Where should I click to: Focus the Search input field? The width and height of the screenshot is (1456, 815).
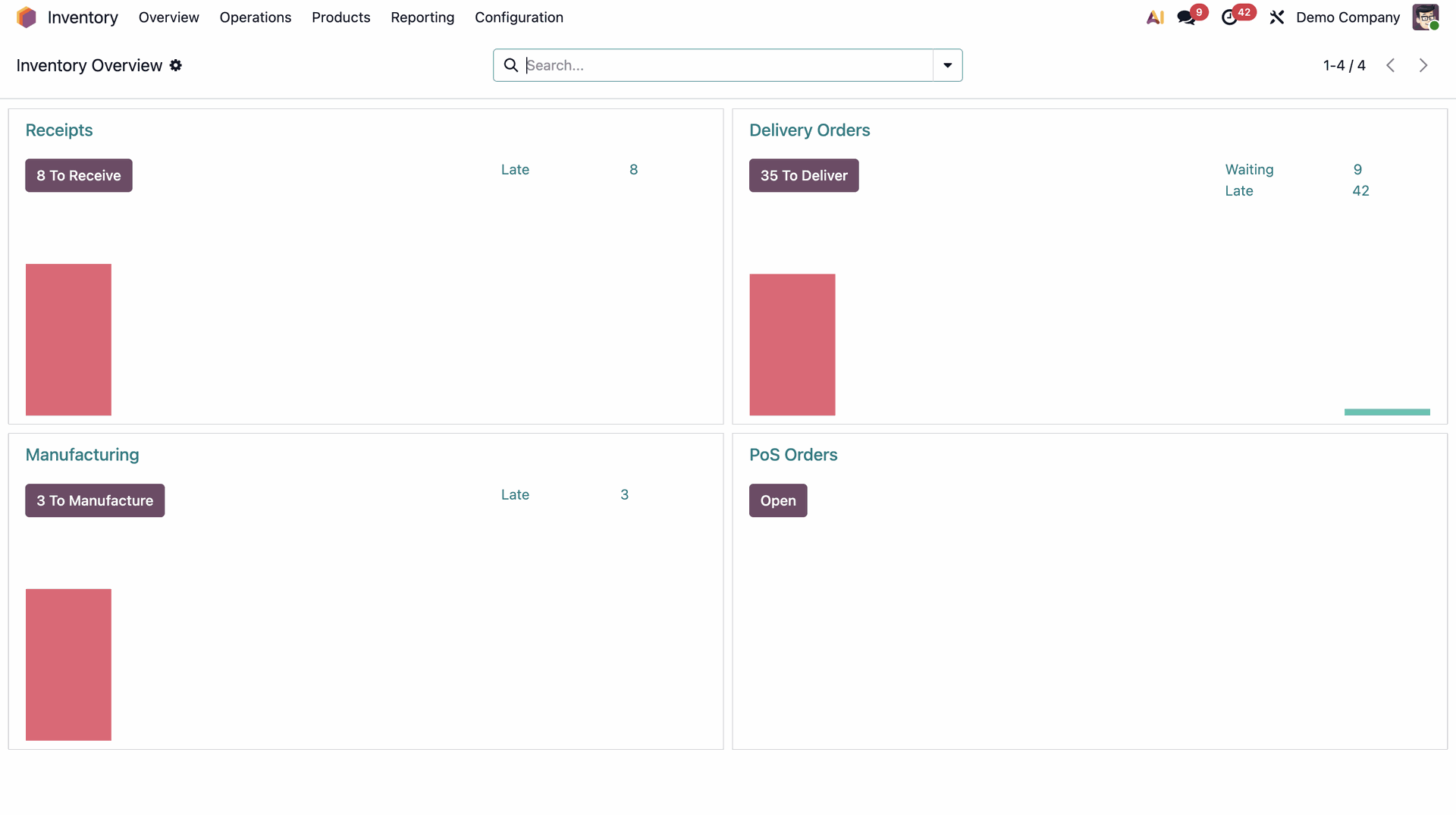(728, 65)
